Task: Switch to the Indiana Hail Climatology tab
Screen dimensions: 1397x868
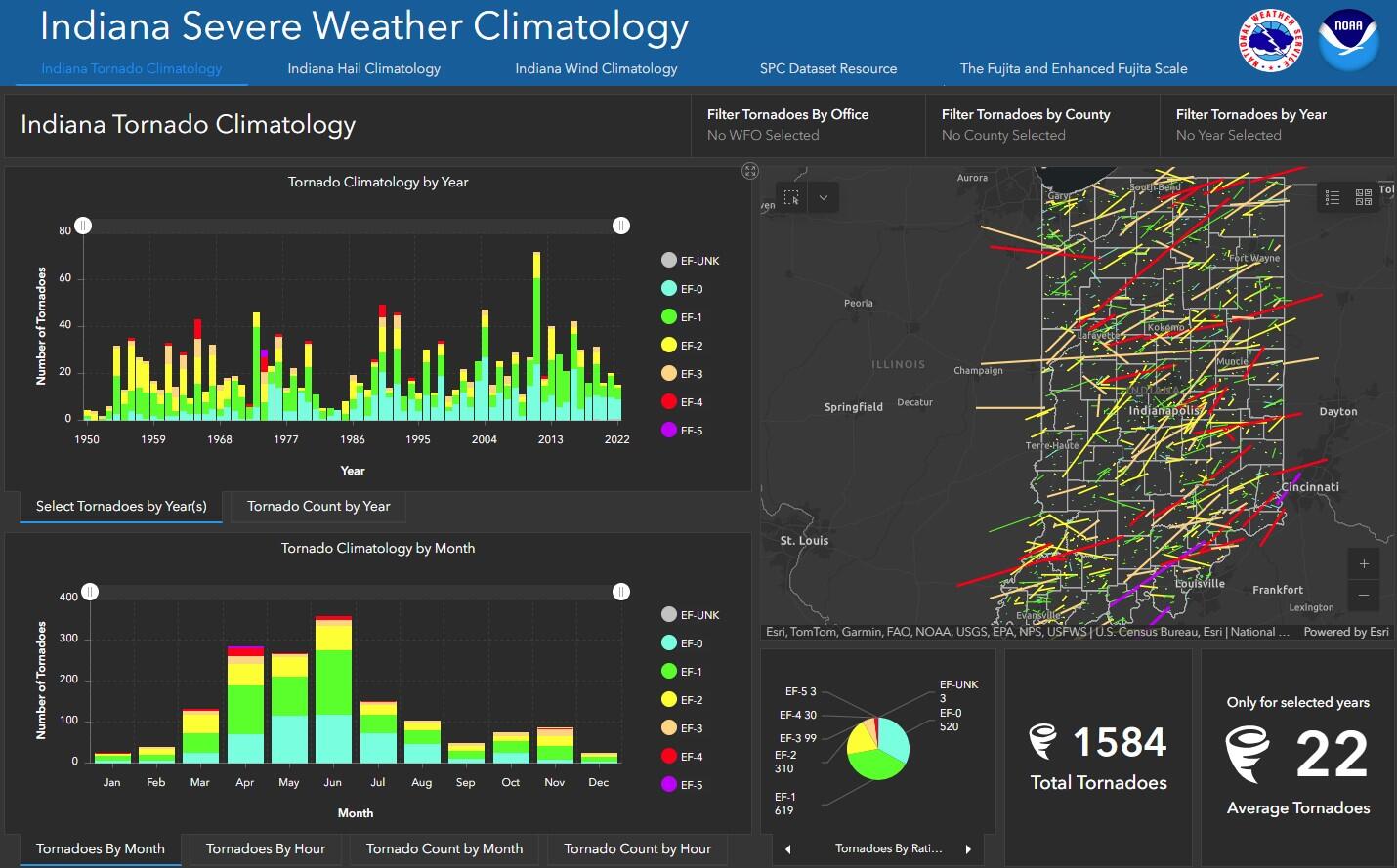Action: pos(362,68)
